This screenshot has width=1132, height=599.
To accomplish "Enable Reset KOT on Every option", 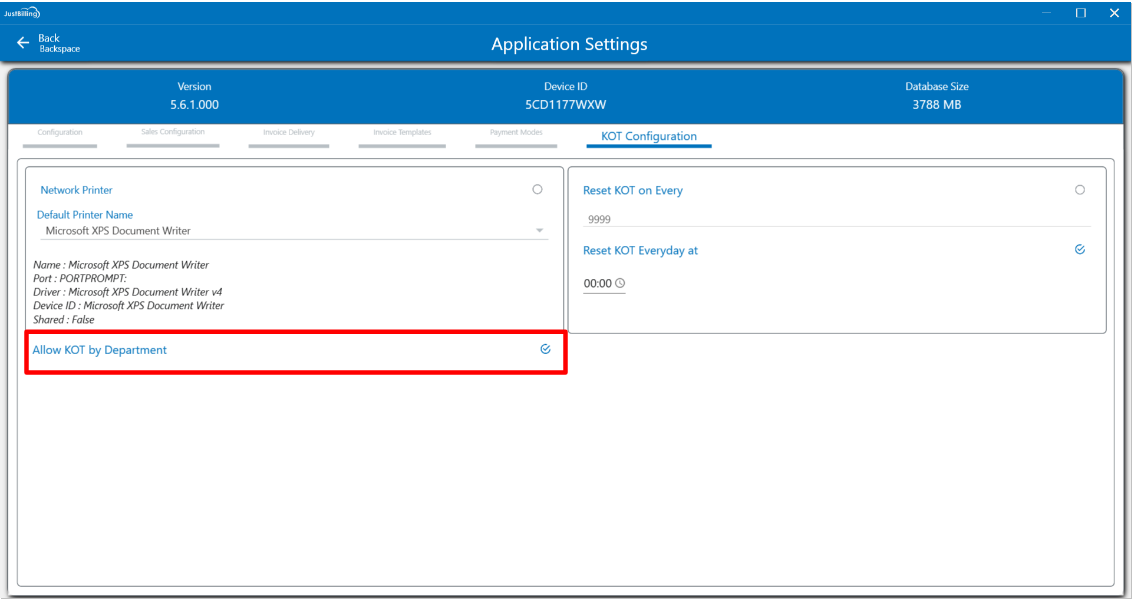I will (x=1079, y=190).
